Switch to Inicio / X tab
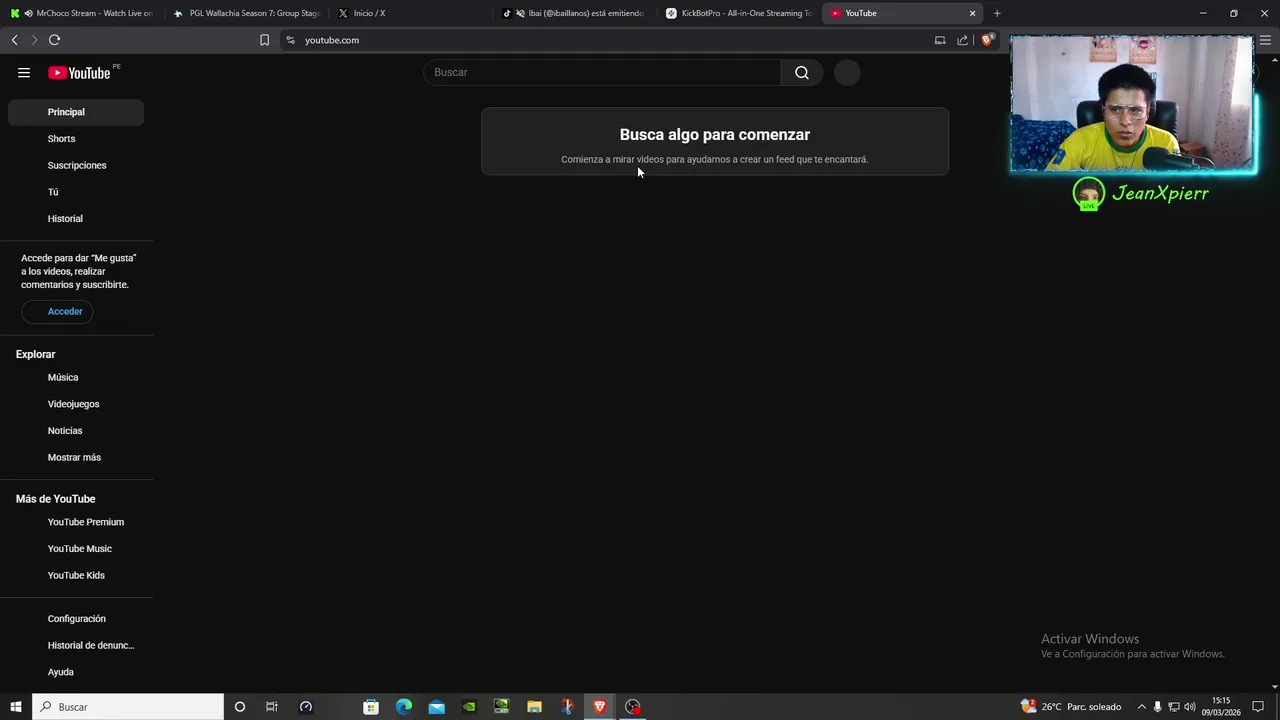 coord(411,13)
